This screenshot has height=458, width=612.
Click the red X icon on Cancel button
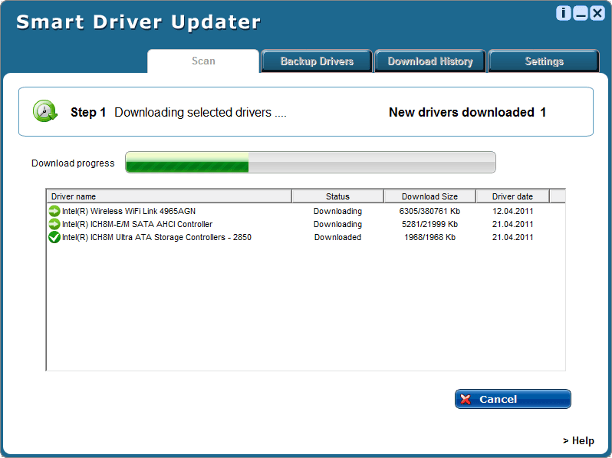tap(466, 399)
